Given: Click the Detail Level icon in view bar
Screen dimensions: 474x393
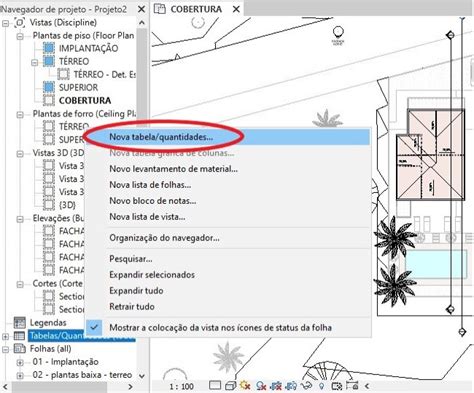Looking at the screenshot, I should (x=215, y=386).
